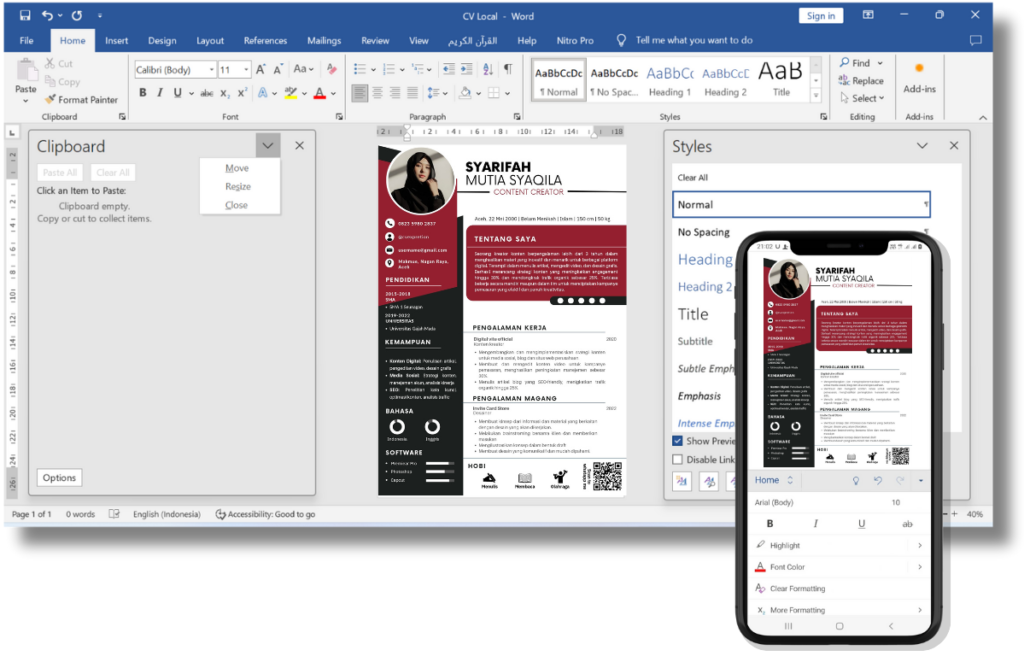Click the Paste clipboard icon in the ribbon

point(26,71)
